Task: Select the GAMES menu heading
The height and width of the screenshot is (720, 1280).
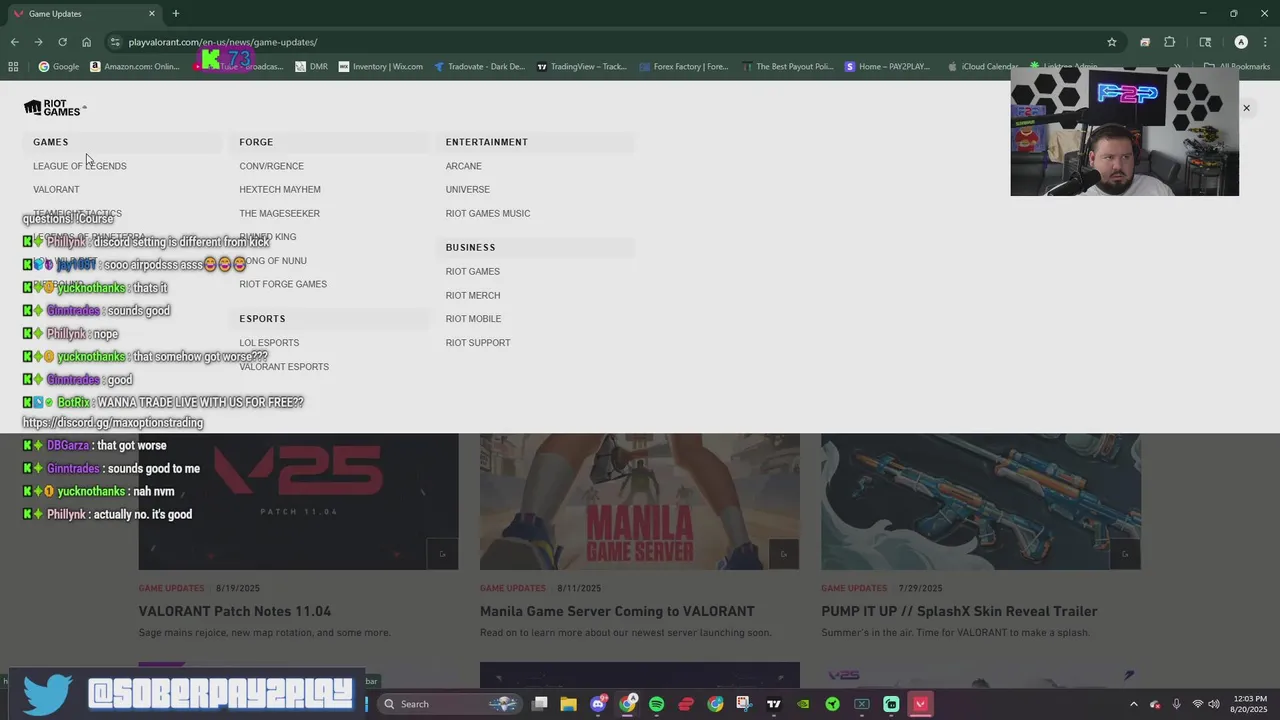Action: 51,142
